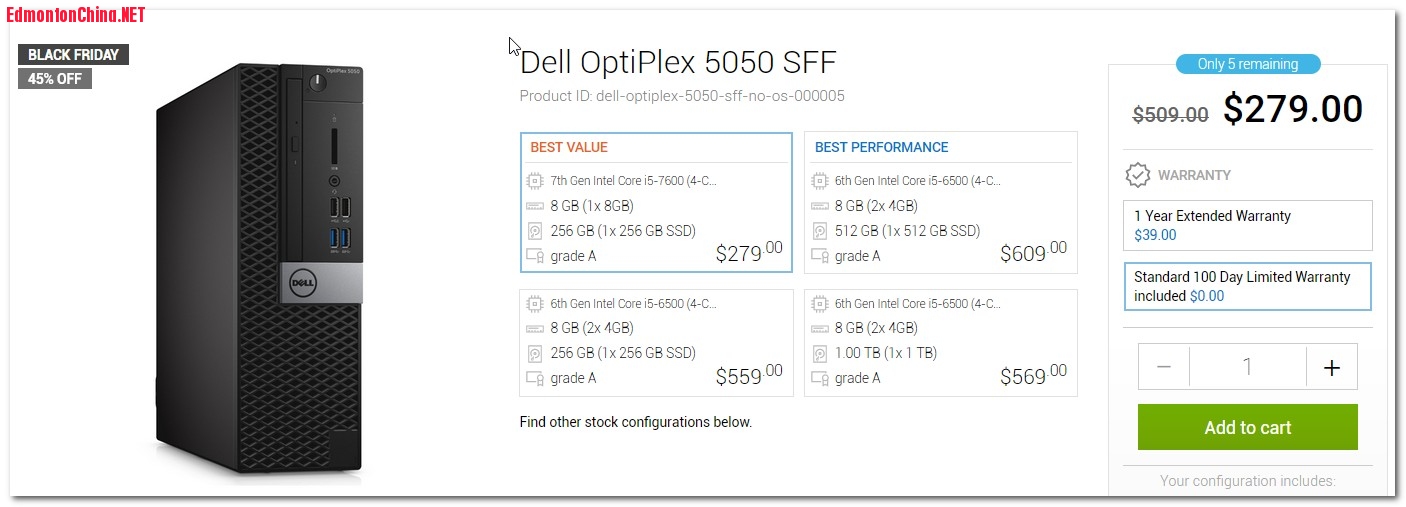The width and height of the screenshot is (1406, 507).
Task: Click the warranty badge icon
Action: pyautogui.click(x=1137, y=175)
